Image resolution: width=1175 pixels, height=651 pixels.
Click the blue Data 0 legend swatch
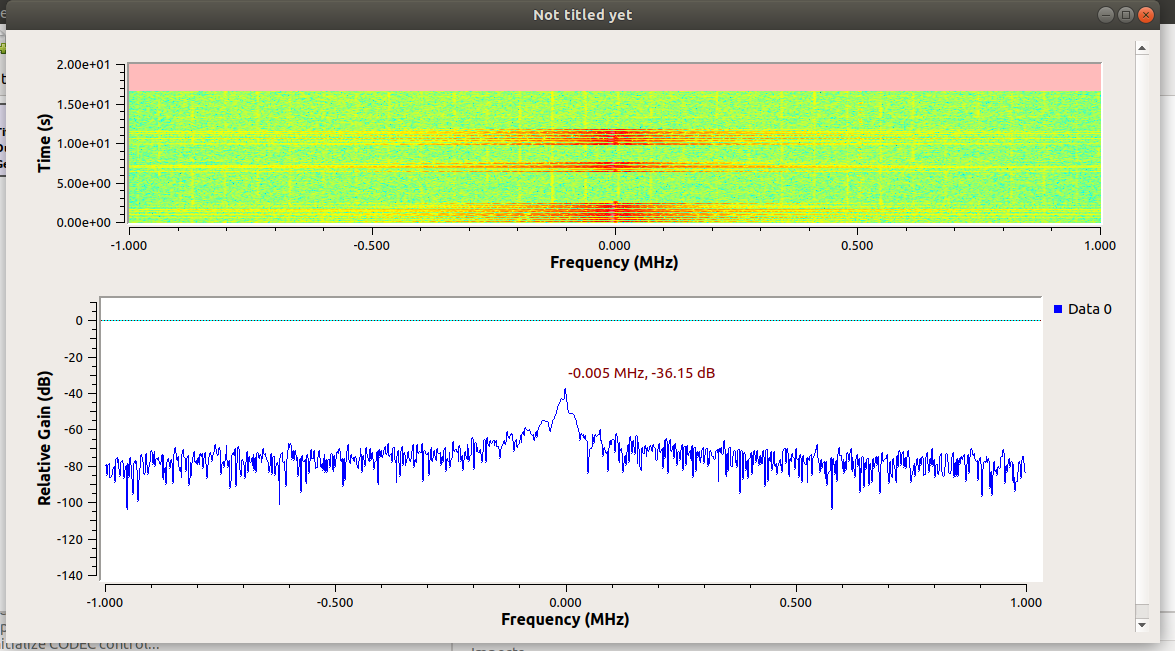1059,309
